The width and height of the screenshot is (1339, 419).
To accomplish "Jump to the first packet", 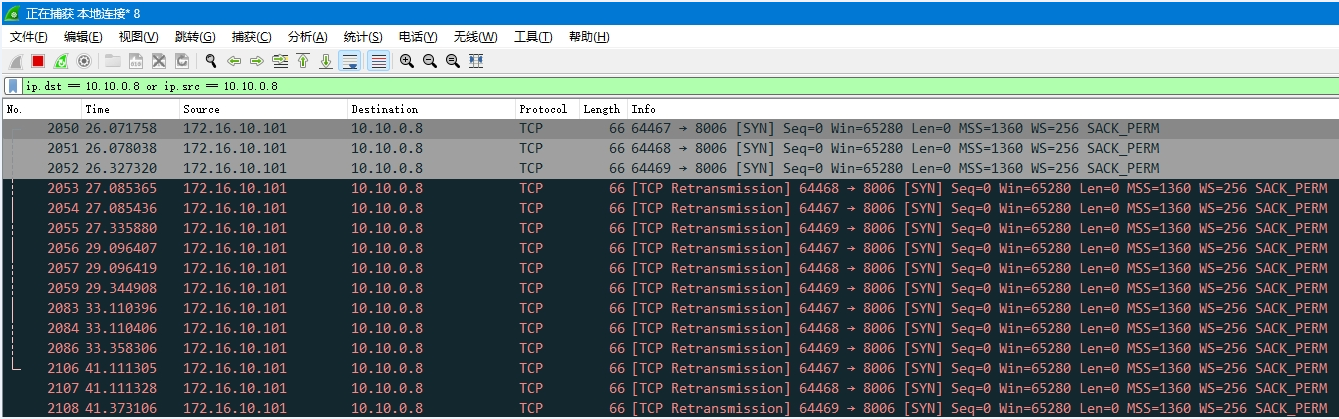I will (303, 61).
